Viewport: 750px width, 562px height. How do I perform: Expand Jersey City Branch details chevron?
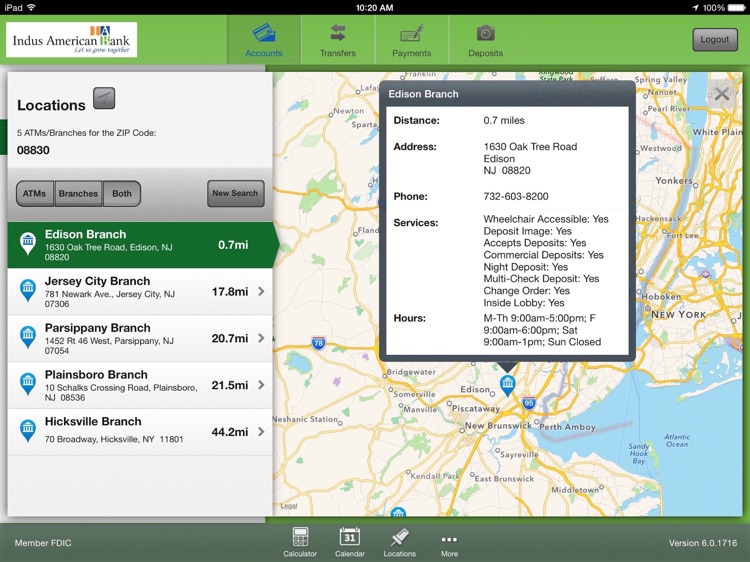pyautogui.click(x=261, y=291)
